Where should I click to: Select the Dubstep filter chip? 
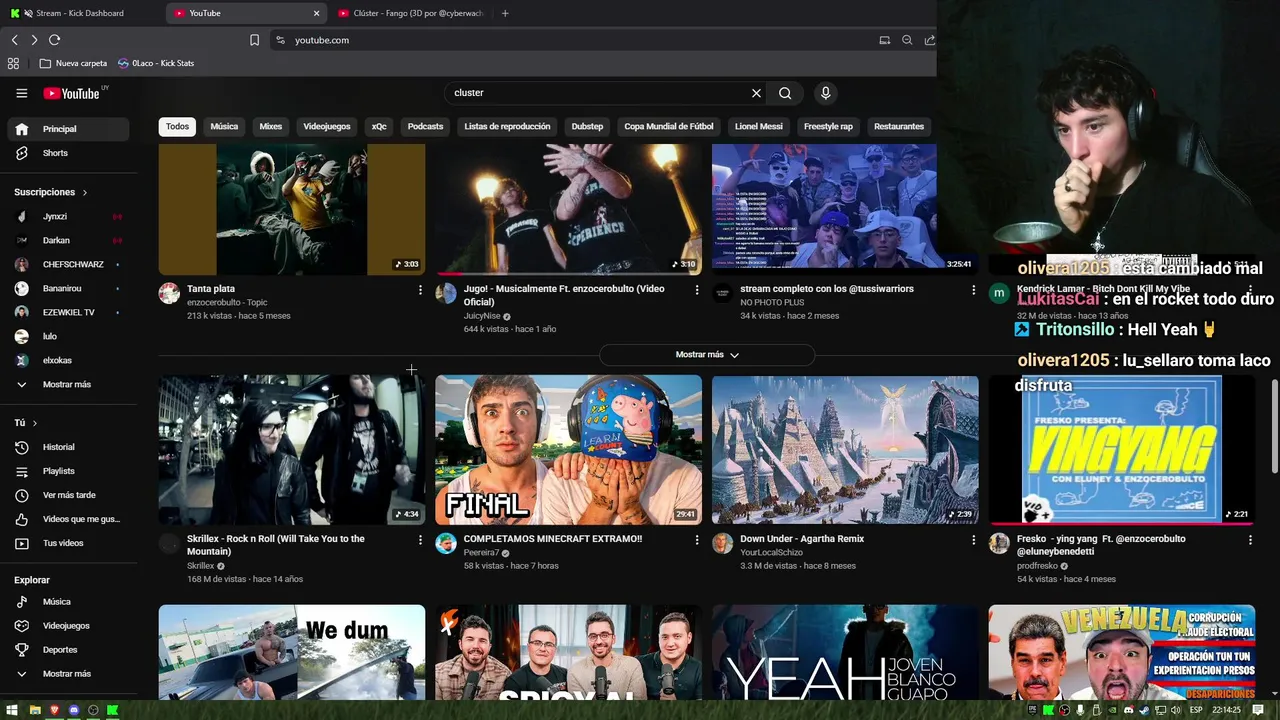click(x=587, y=127)
